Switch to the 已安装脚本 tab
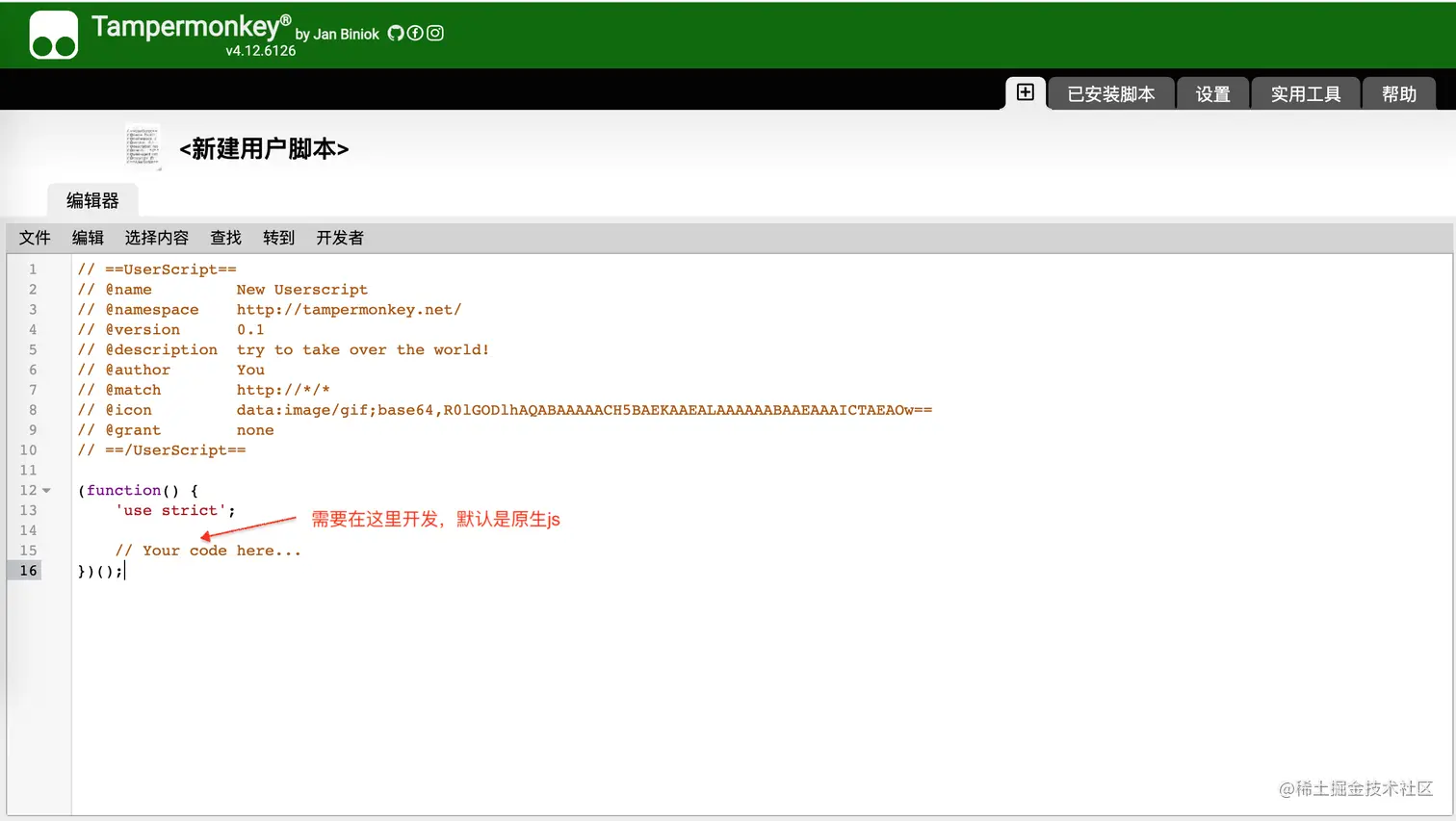The width and height of the screenshot is (1456, 821). pos(1110,94)
